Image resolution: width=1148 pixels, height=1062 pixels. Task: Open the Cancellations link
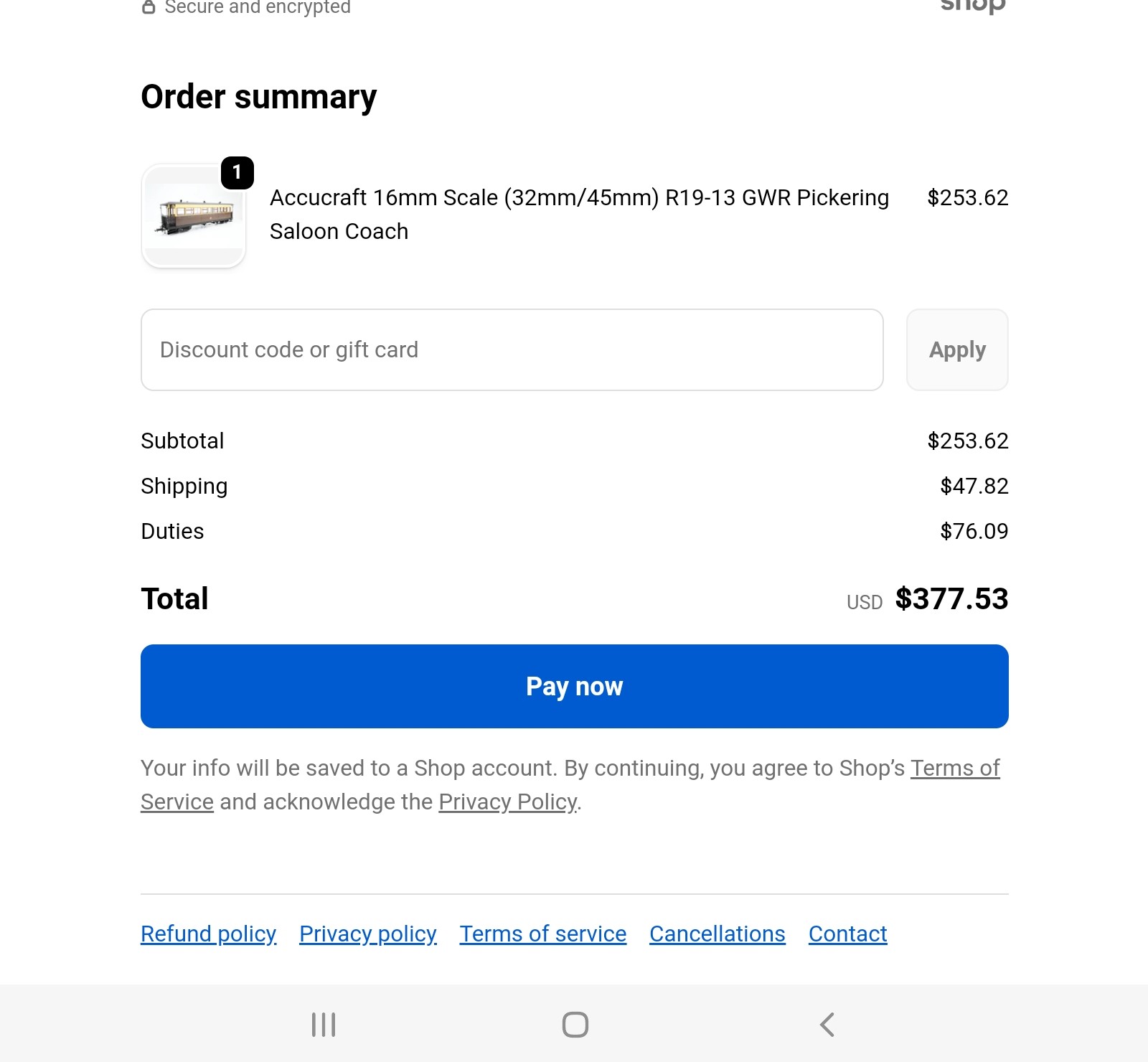click(x=717, y=934)
